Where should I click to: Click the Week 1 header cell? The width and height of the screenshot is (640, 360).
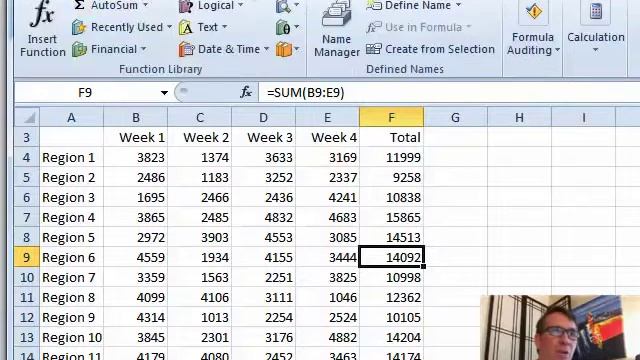pyautogui.click(x=136, y=138)
